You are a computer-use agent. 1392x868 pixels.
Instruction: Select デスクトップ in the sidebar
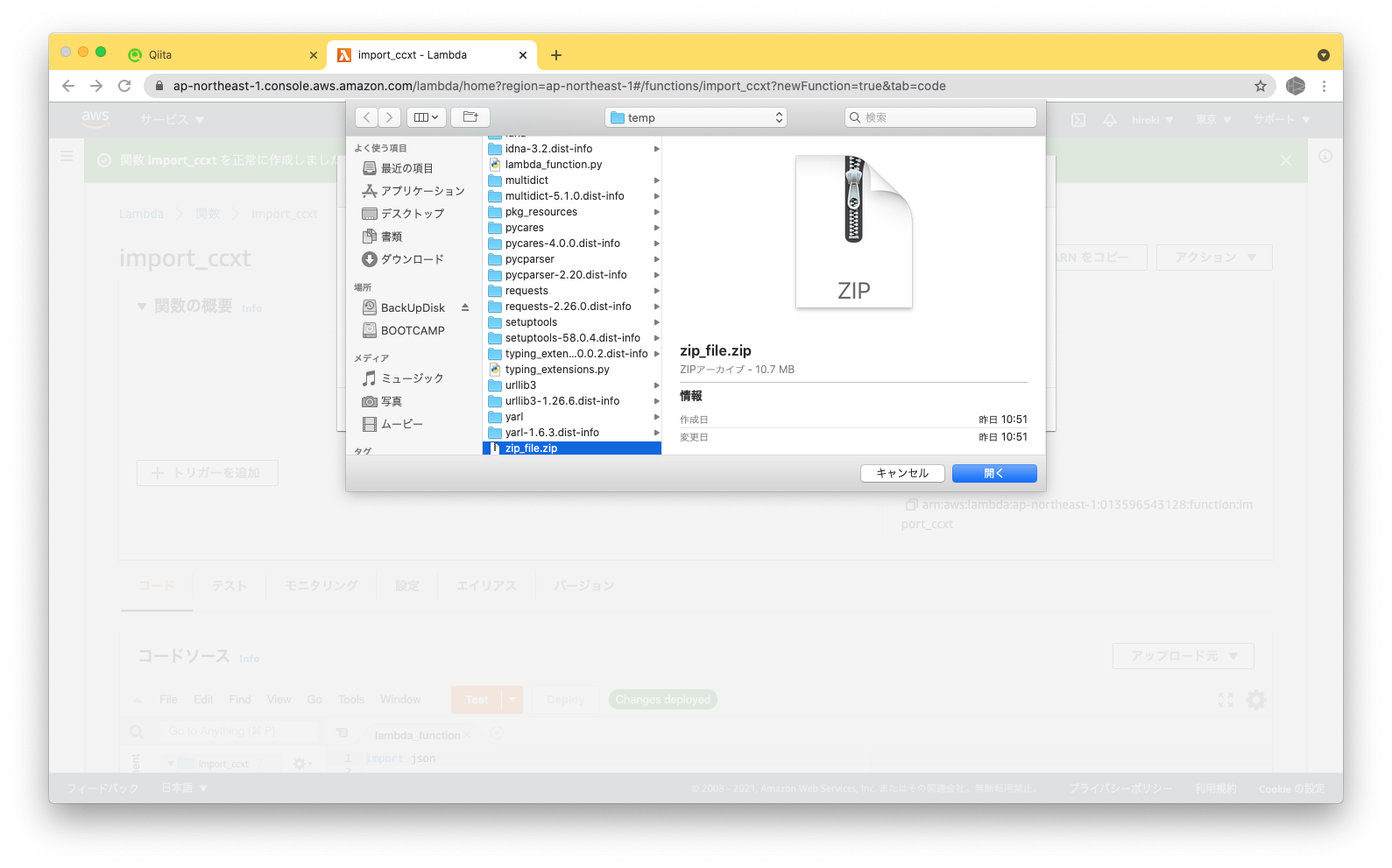(404, 214)
